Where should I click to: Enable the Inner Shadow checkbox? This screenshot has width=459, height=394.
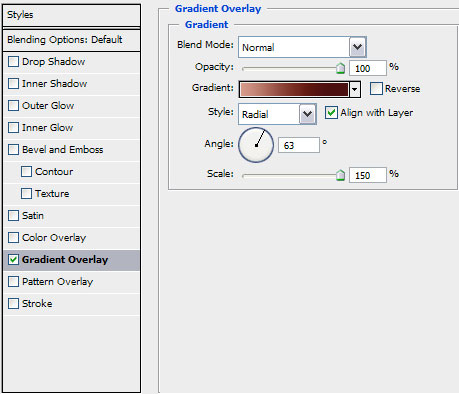(x=13, y=84)
